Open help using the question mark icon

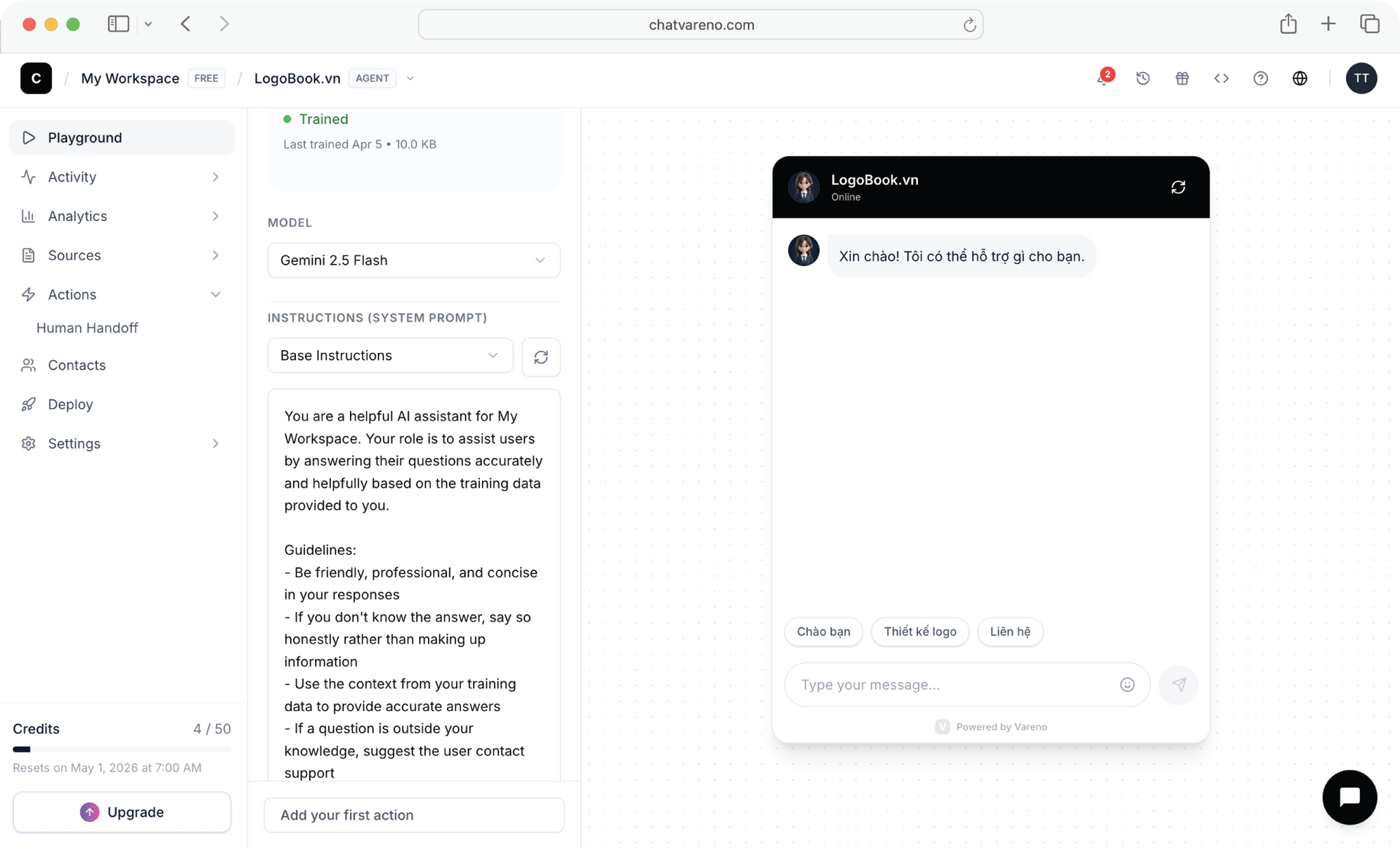click(1261, 78)
